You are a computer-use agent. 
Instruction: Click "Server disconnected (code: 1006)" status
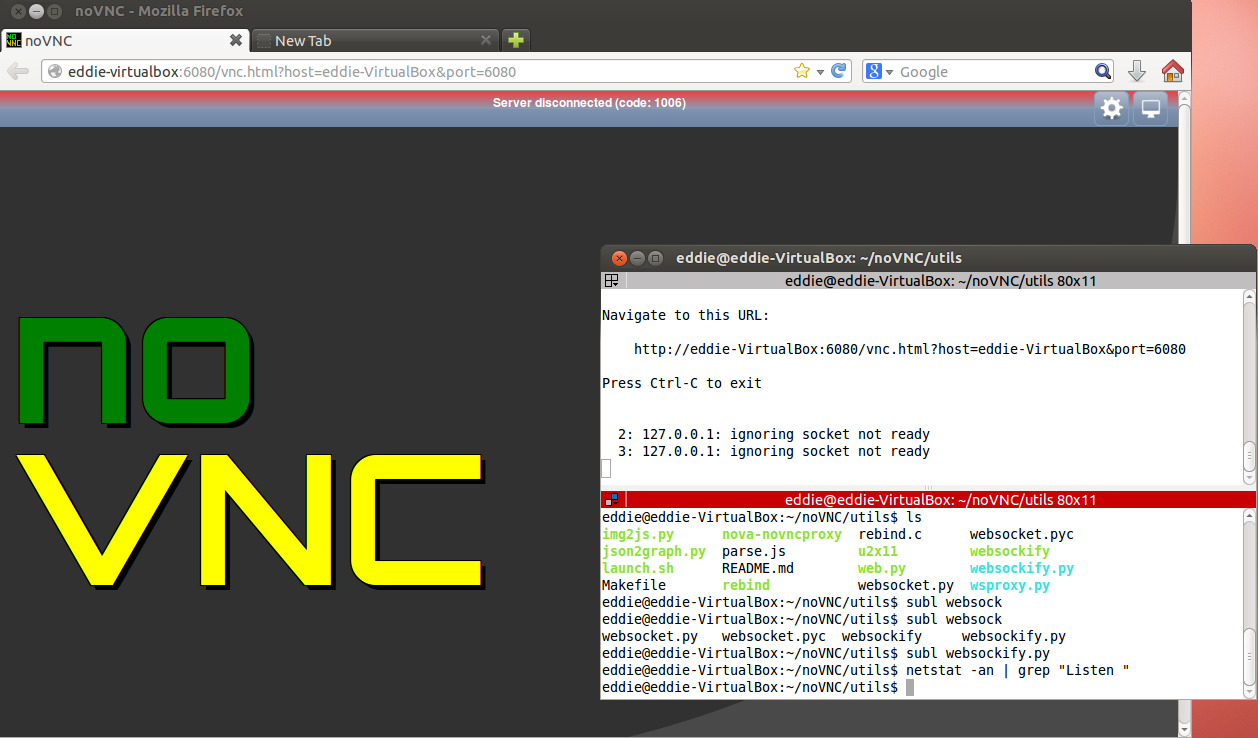pos(589,103)
